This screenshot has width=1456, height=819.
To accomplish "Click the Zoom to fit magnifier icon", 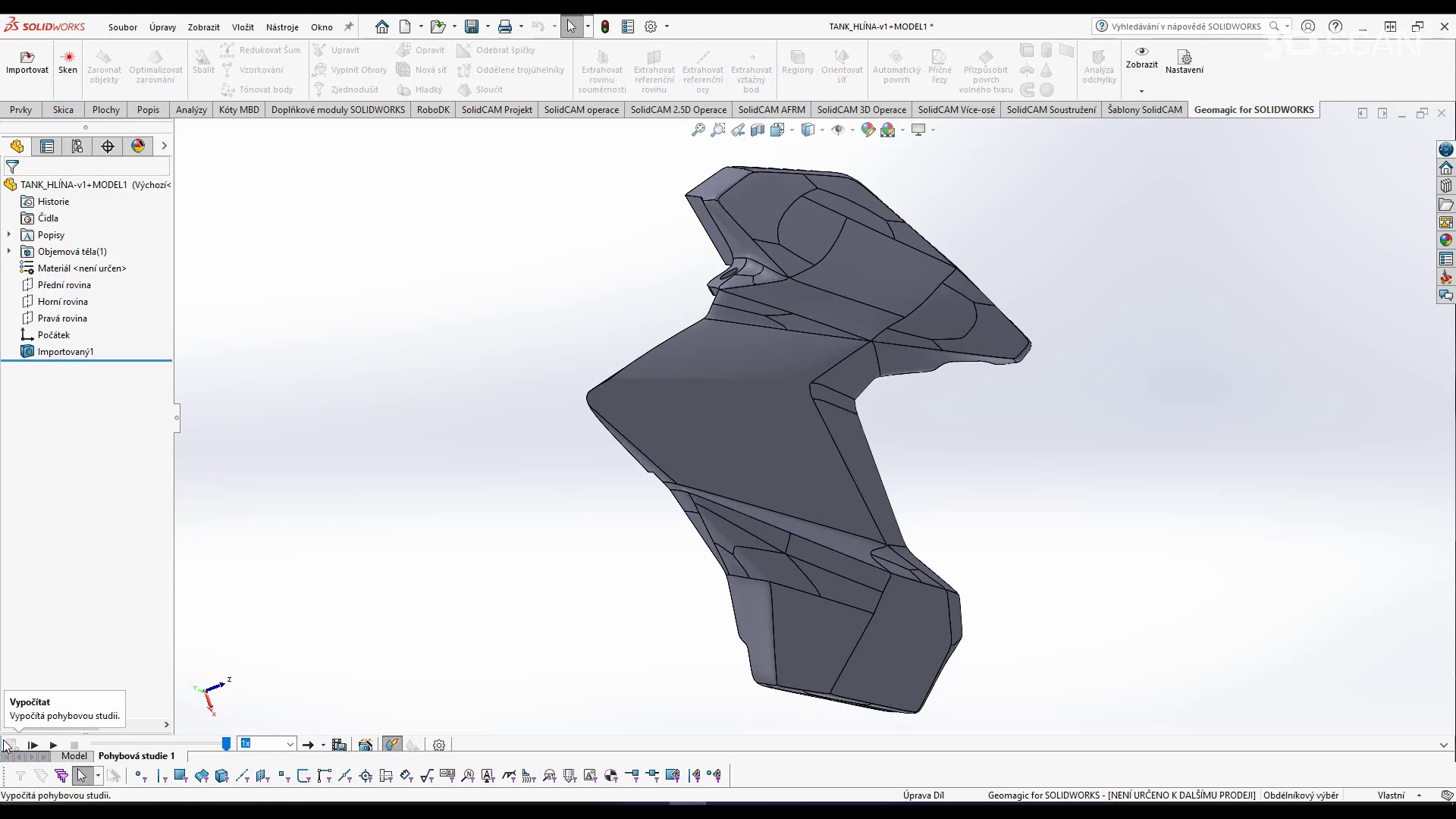I will tap(698, 130).
